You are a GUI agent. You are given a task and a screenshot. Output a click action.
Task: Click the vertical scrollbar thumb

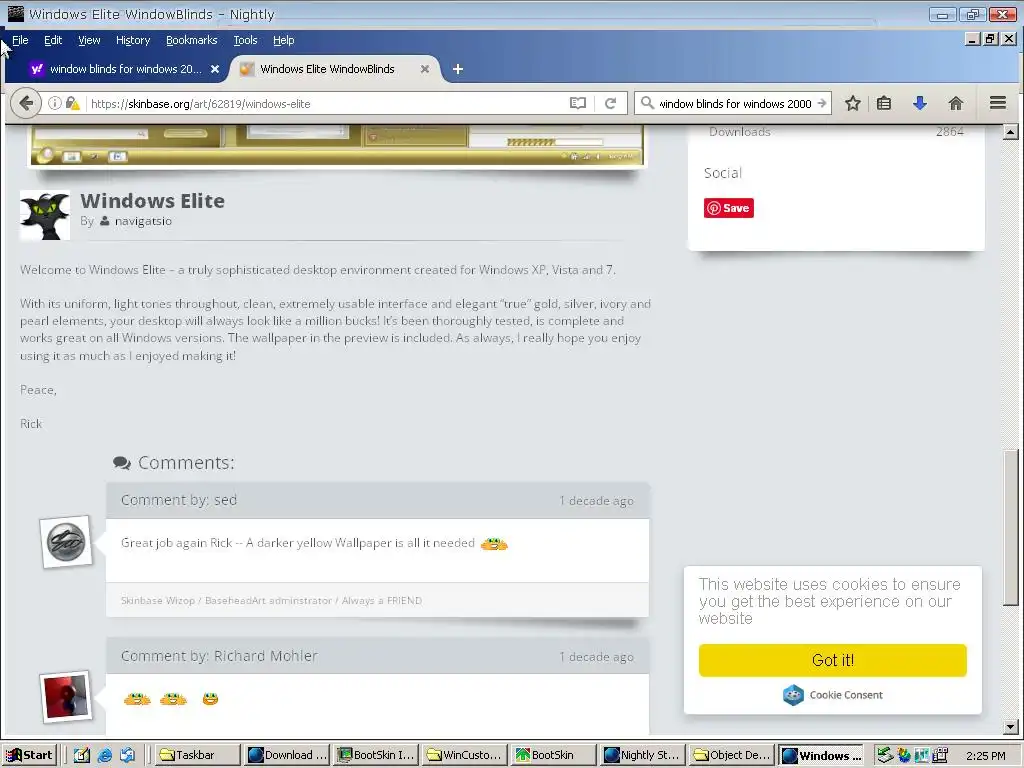1010,528
